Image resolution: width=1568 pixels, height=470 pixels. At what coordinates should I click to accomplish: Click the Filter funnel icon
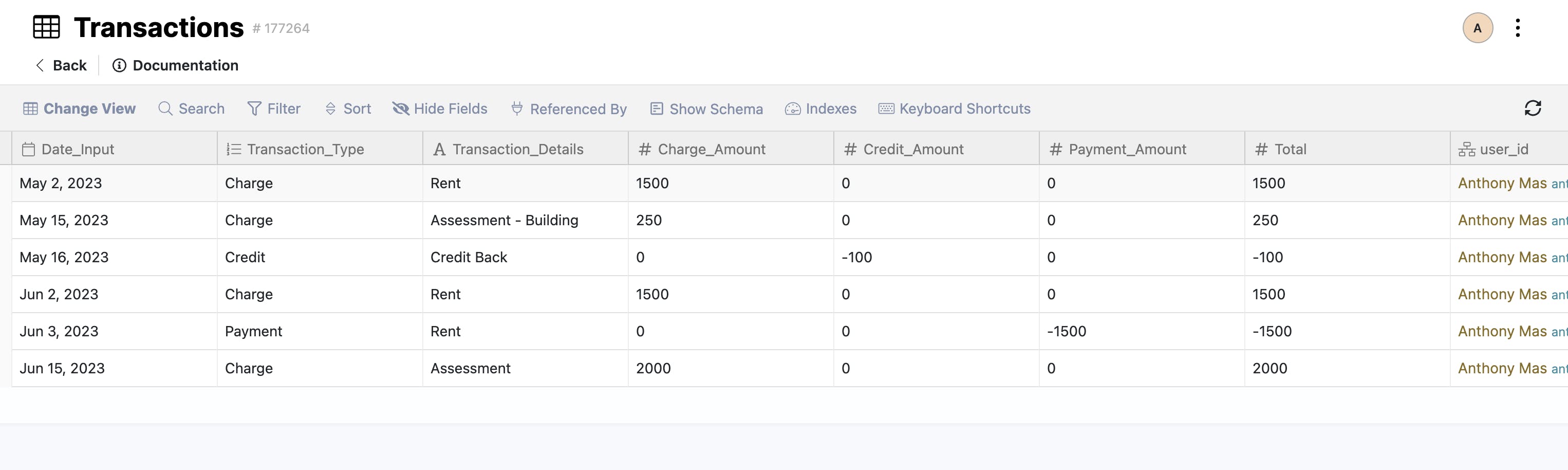click(x=254, y=109)
